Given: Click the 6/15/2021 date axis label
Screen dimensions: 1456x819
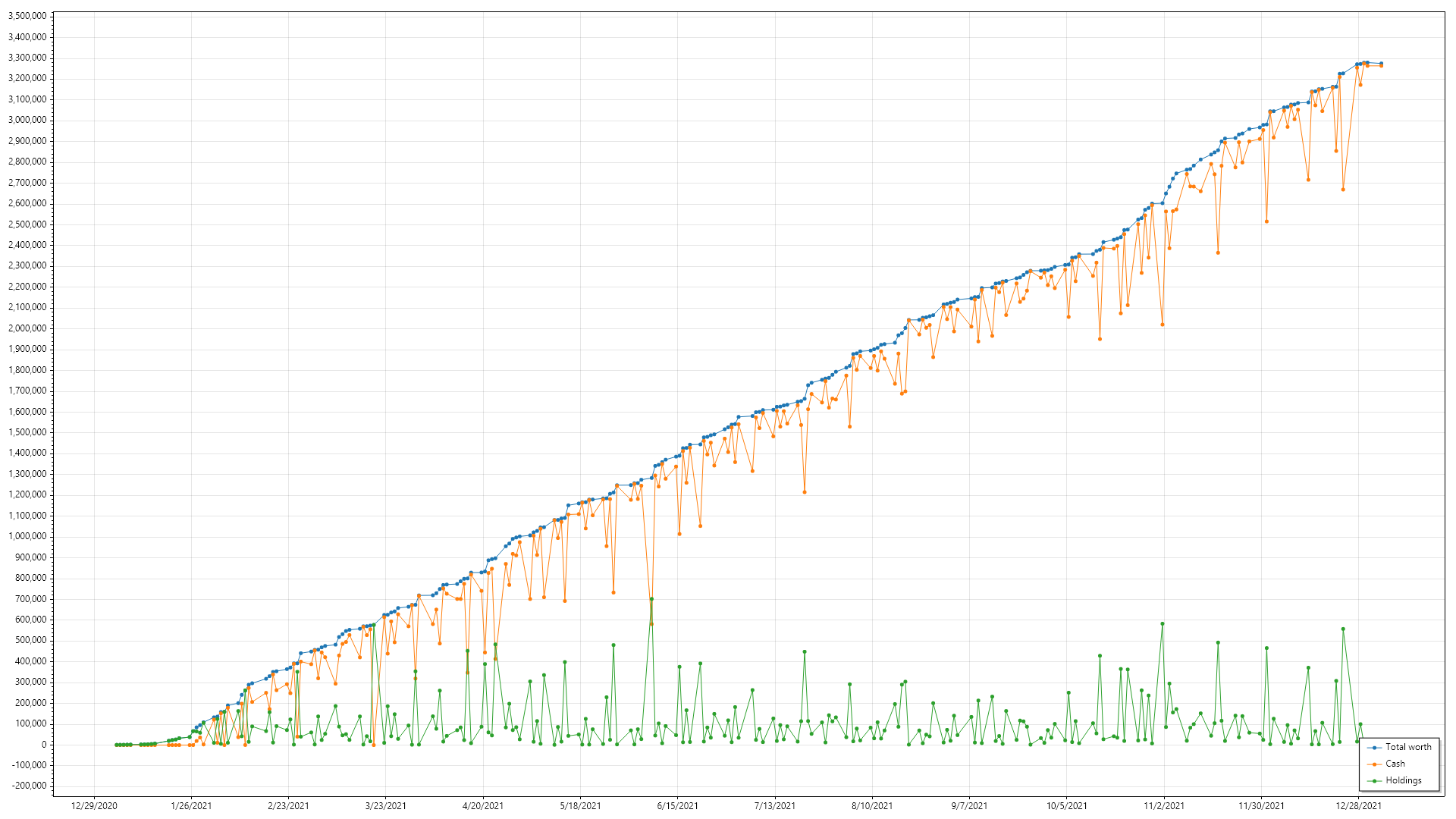Looking at the screenshot, I should pyautogui.click(x=677, y=806).
